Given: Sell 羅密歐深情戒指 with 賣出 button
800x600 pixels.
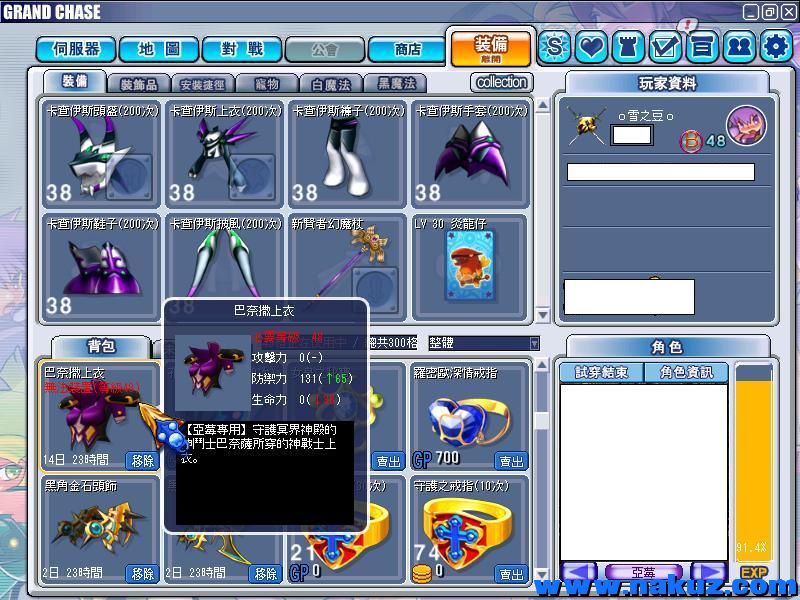Looking at the screenshot, I should (x=511, y=461).
